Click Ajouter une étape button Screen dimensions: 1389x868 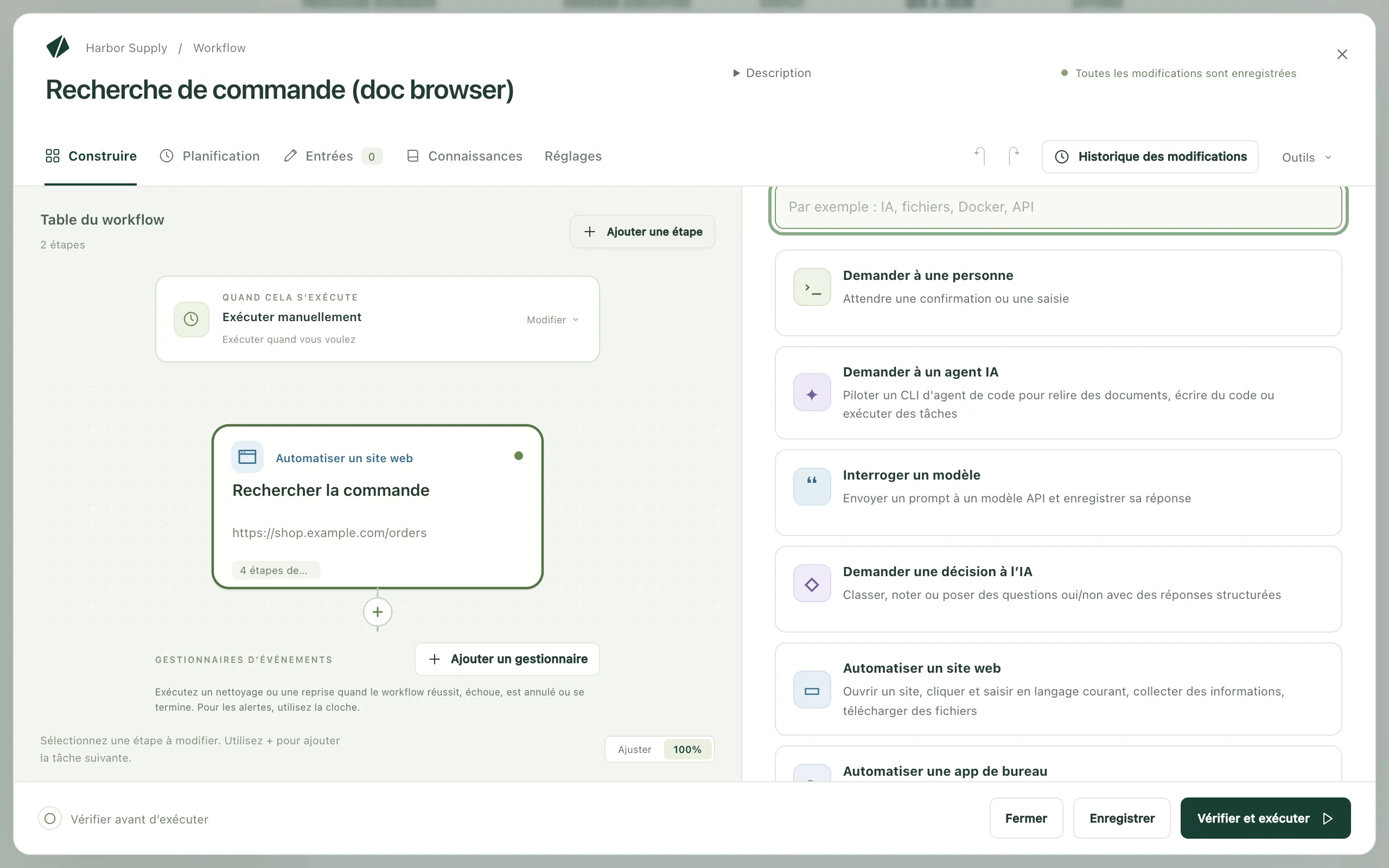[x=642, y=232]
